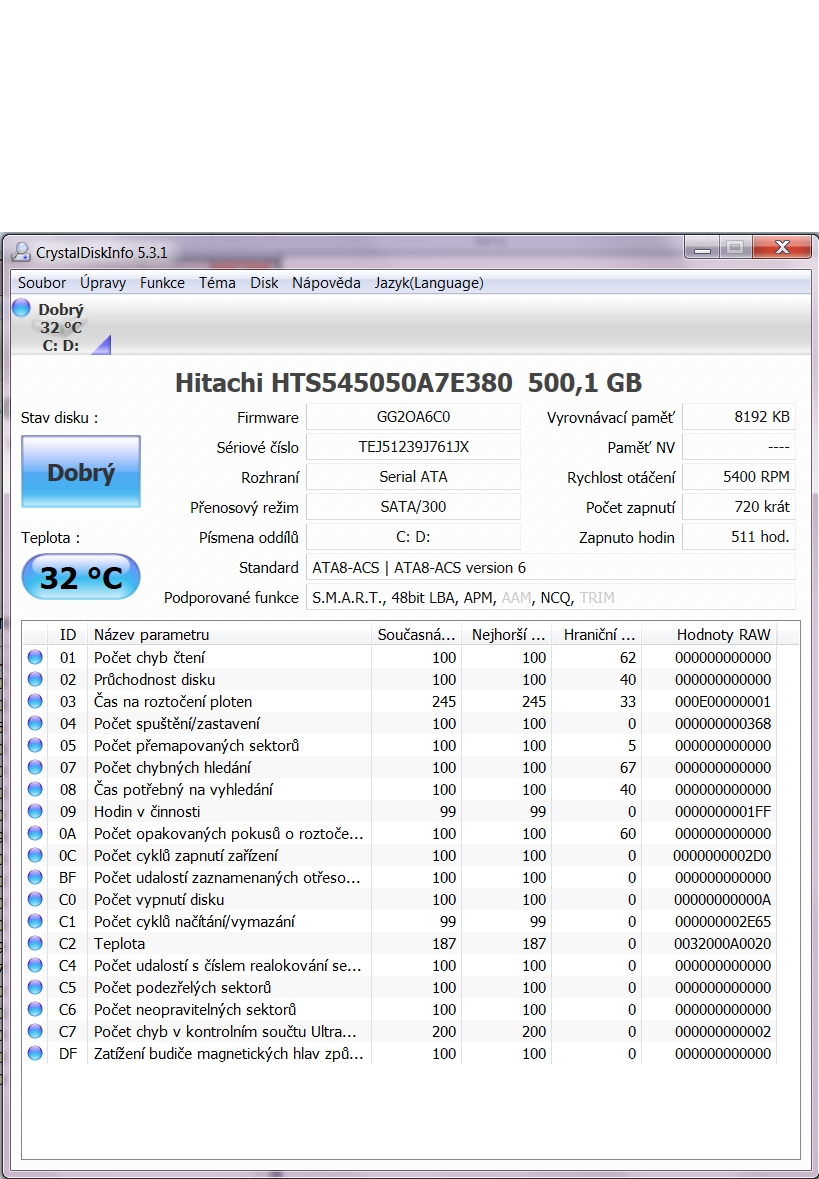Image resolution: width=819 pixels, height=1179 pixels.
Task: Open the Téma menu
Action: click(217, 283)
